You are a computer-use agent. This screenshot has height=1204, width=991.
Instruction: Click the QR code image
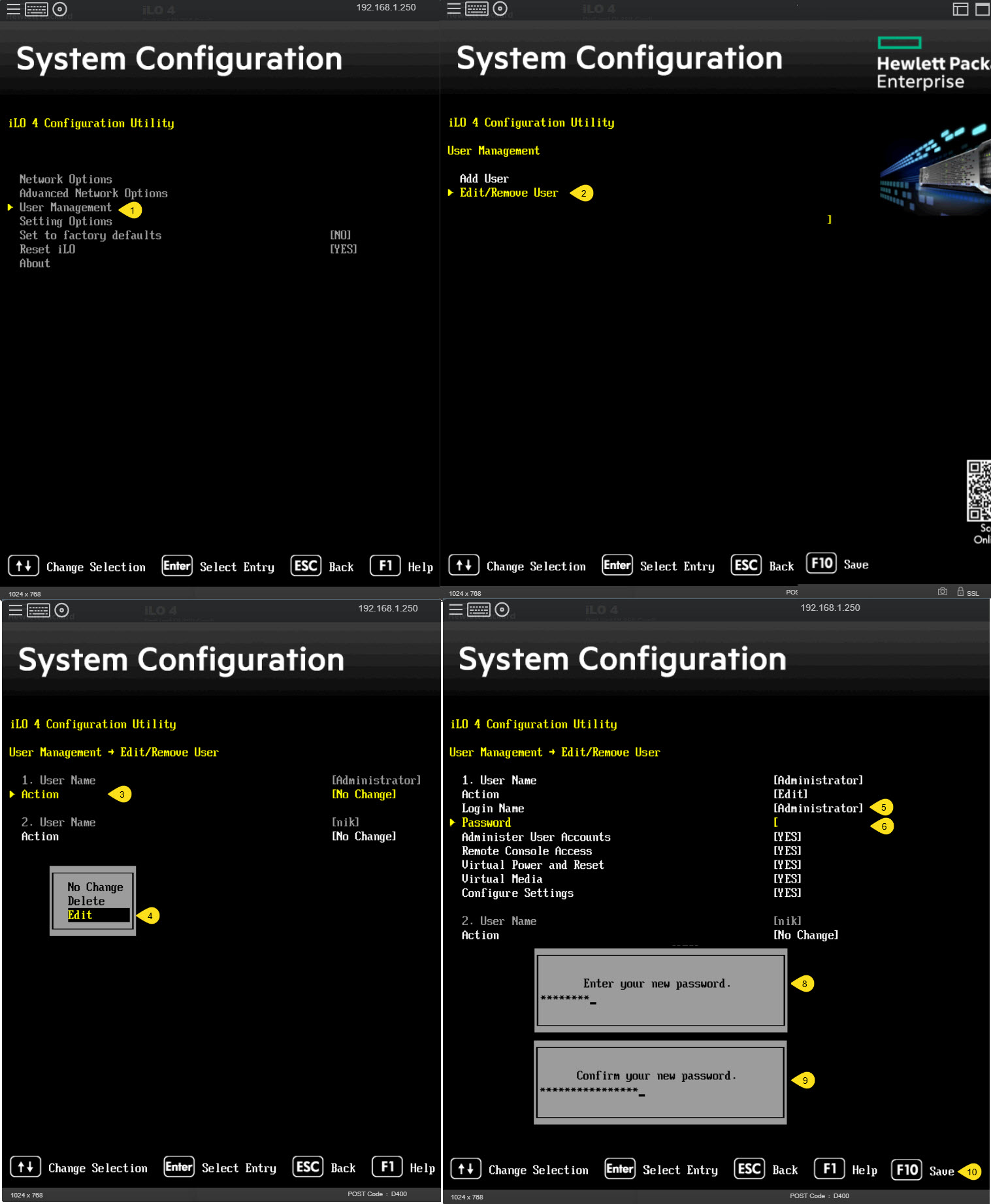(x=979, y=491)
